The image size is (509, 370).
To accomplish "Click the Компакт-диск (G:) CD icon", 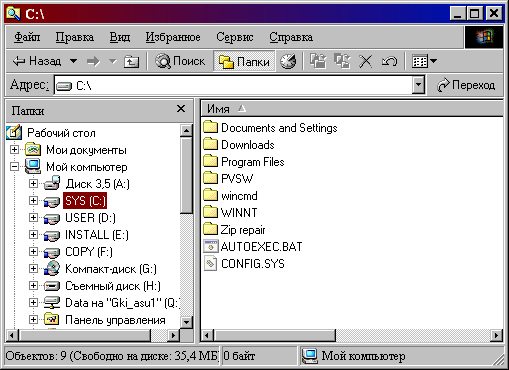I will (52, 268).
